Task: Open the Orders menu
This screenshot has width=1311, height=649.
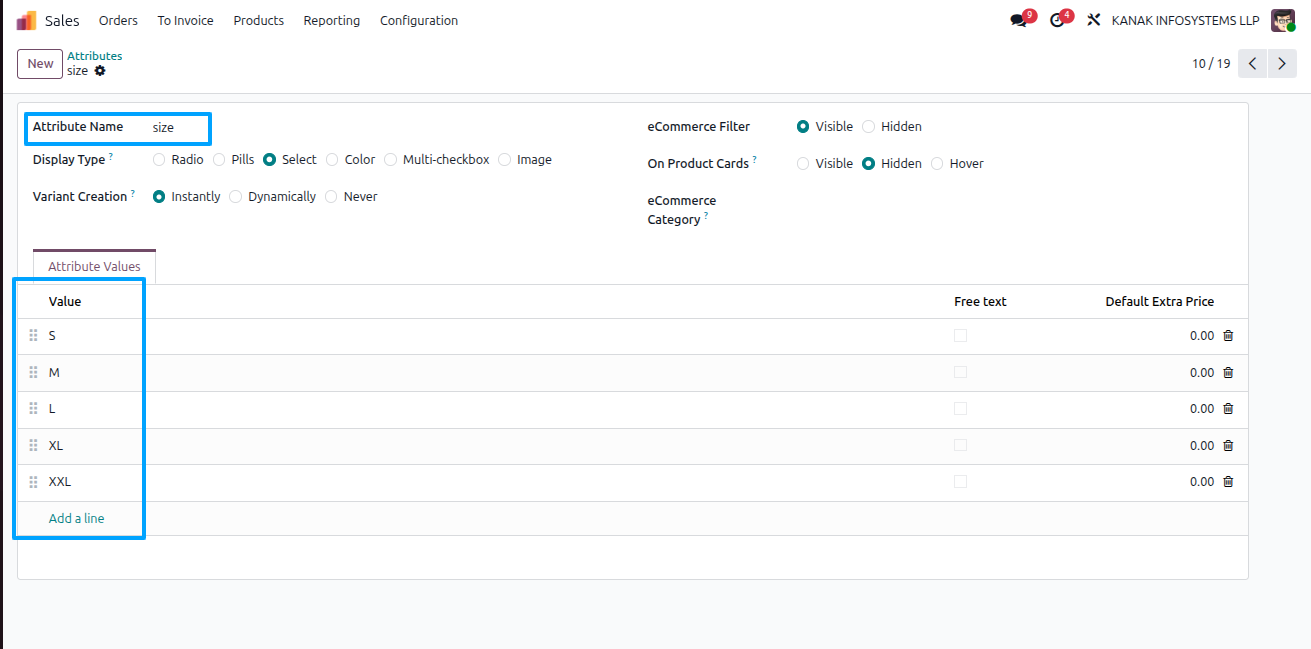Action: [118, 20]
